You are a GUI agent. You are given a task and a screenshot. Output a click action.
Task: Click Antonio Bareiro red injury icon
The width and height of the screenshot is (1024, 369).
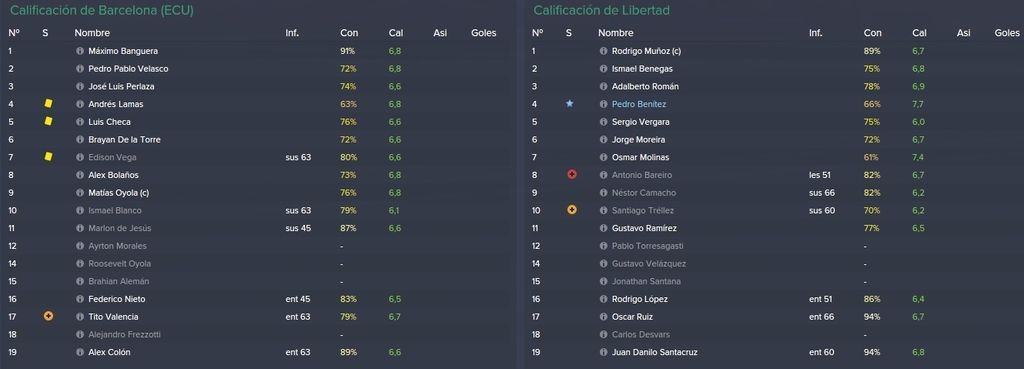coord(571,174)
